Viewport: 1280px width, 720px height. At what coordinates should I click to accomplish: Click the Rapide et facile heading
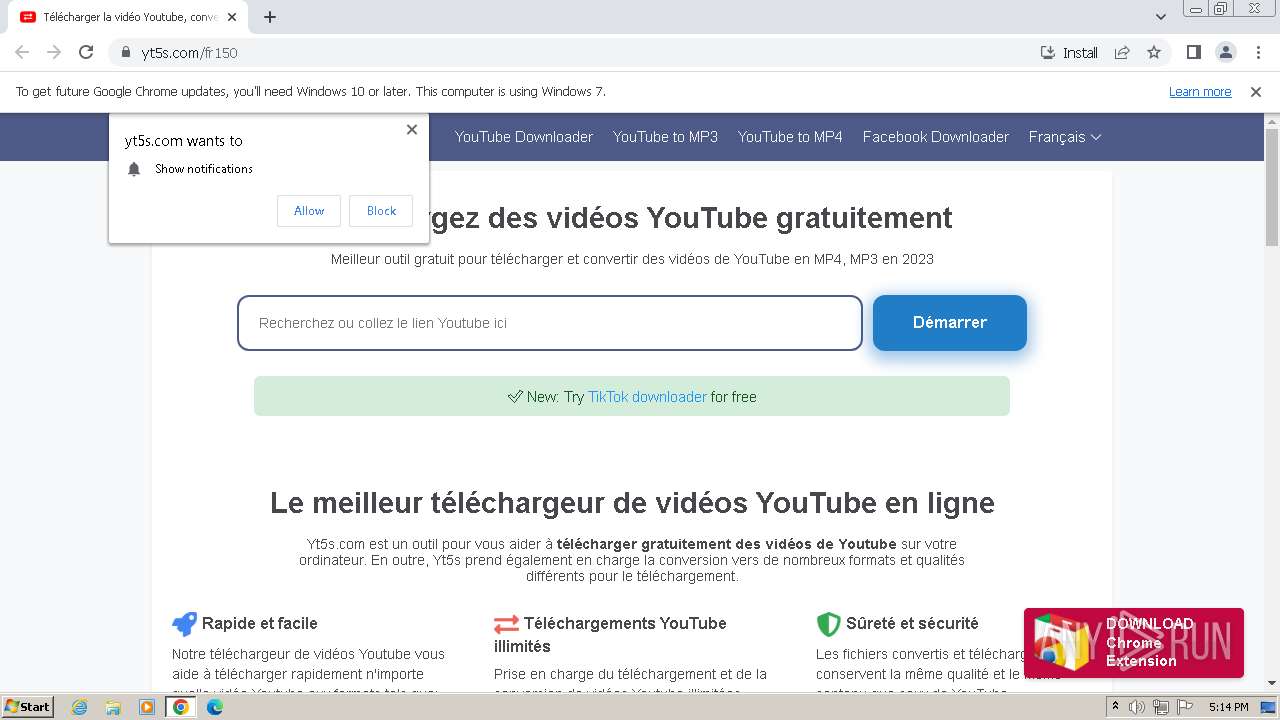[x=260, y=623]
